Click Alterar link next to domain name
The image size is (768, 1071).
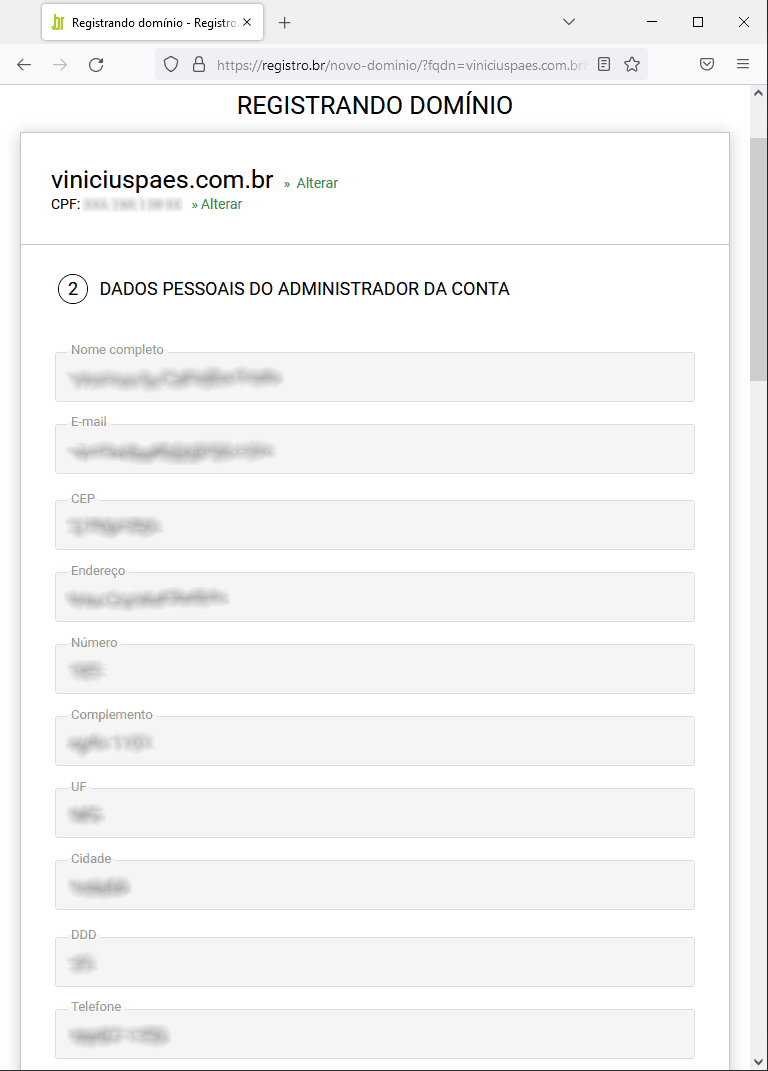point(317,183)
